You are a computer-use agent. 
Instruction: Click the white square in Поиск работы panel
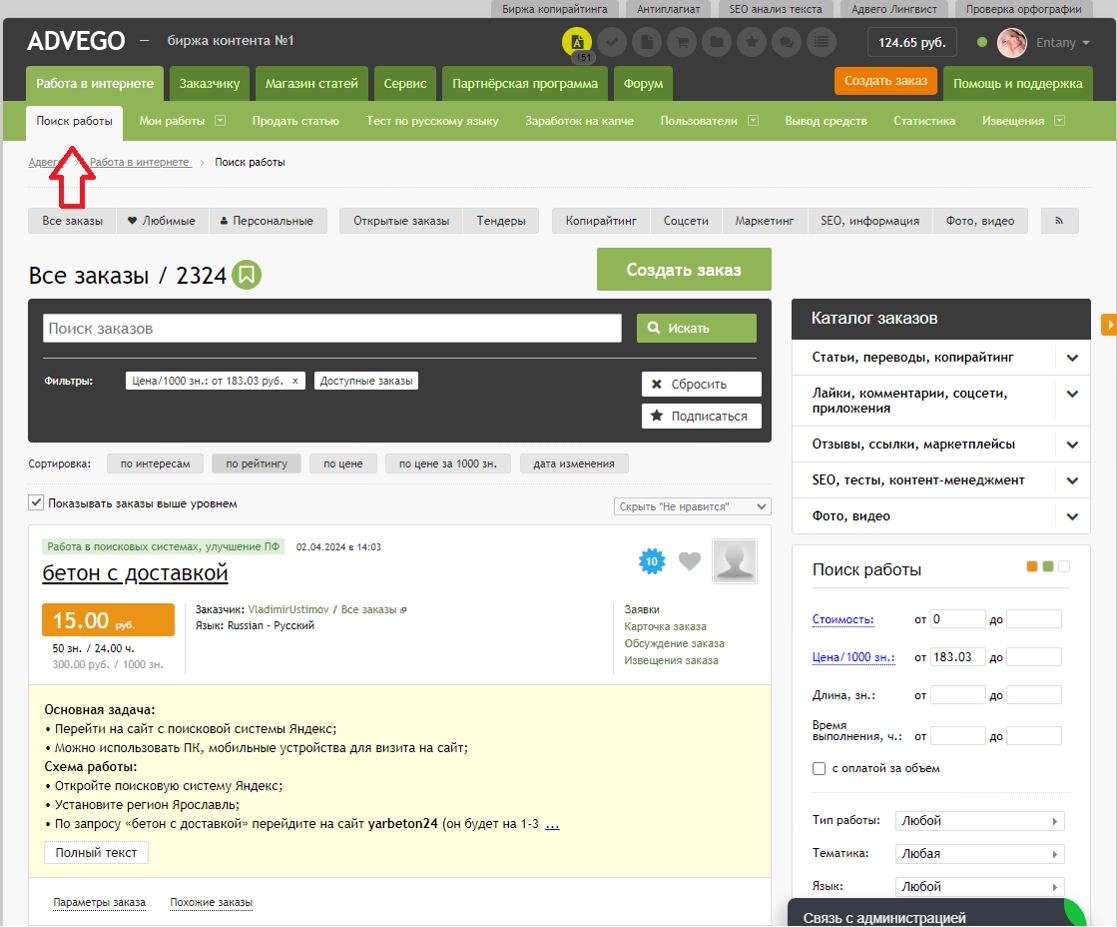point(1064,566)
